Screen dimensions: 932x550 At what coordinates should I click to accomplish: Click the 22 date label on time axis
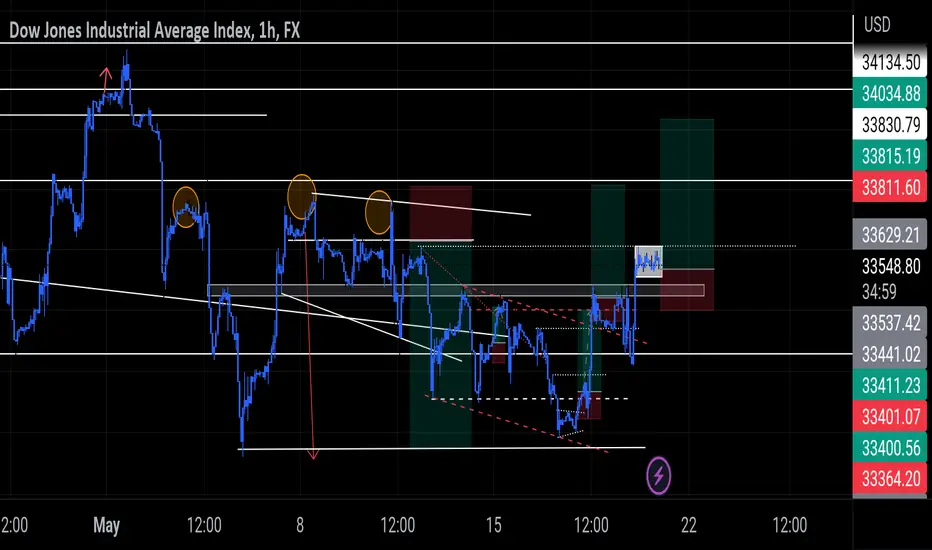pyautogui.click(x=688, y=525)
